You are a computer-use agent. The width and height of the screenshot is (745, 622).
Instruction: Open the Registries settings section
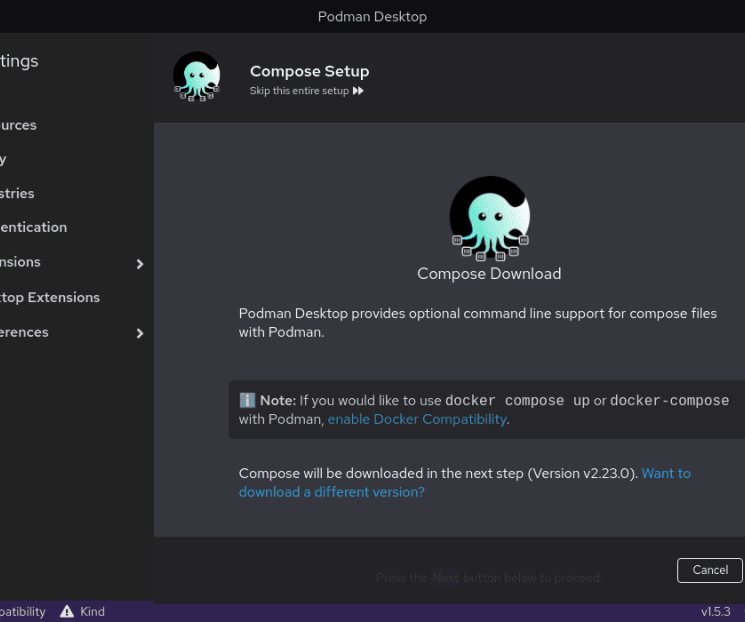coord(17,193)
